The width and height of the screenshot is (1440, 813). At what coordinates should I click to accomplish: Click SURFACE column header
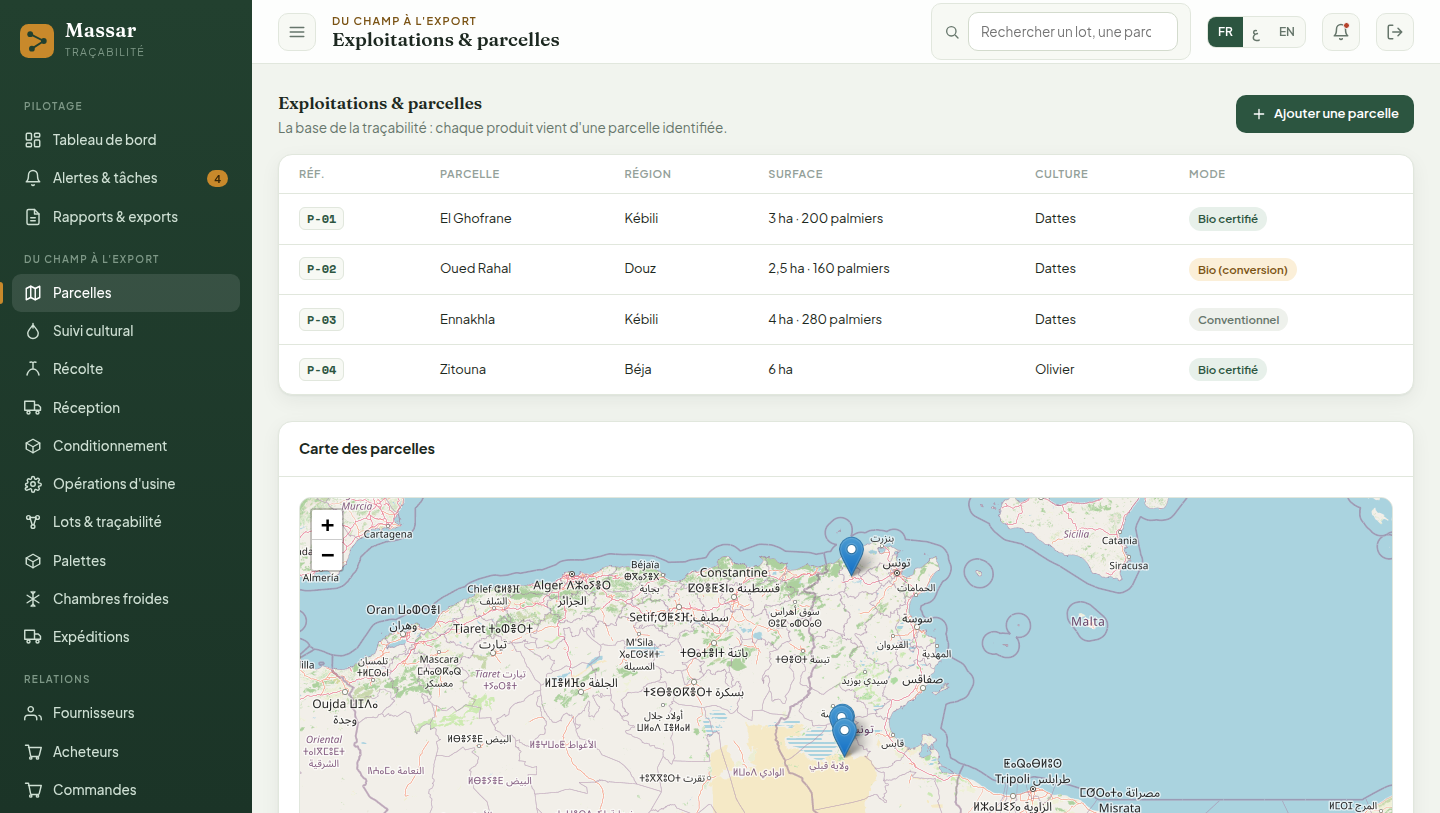[x=795, y=174]
